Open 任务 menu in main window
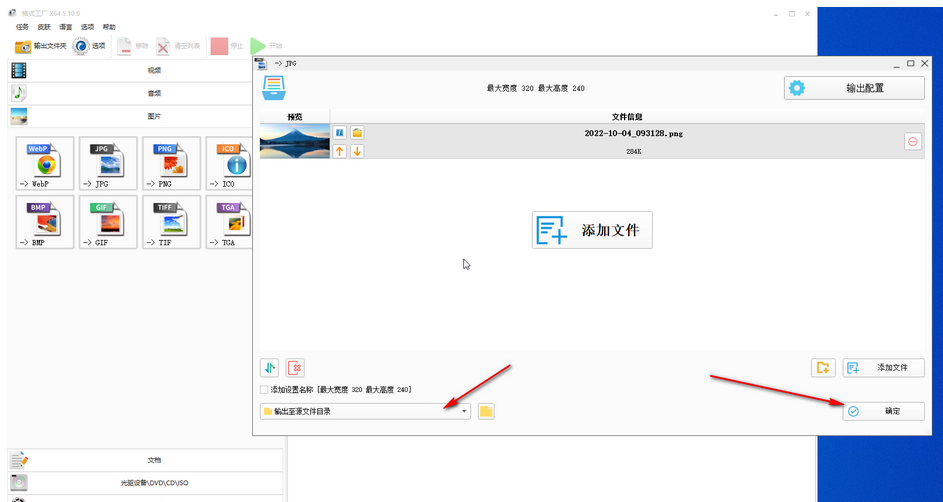943x502 pixels. coord(22,27)
